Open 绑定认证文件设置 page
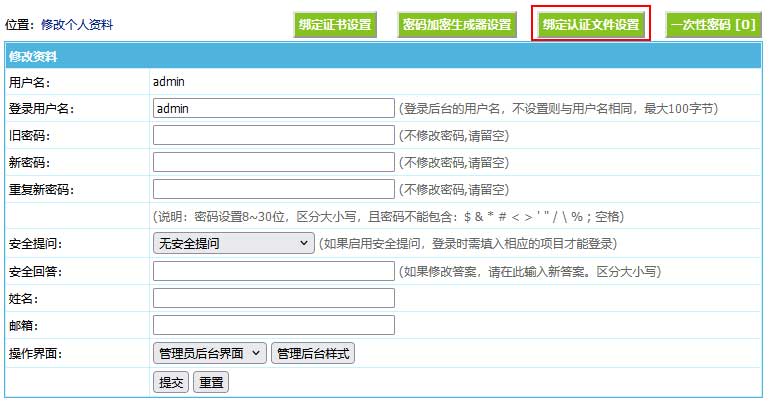770x412 pixels. tap(590, 24)
